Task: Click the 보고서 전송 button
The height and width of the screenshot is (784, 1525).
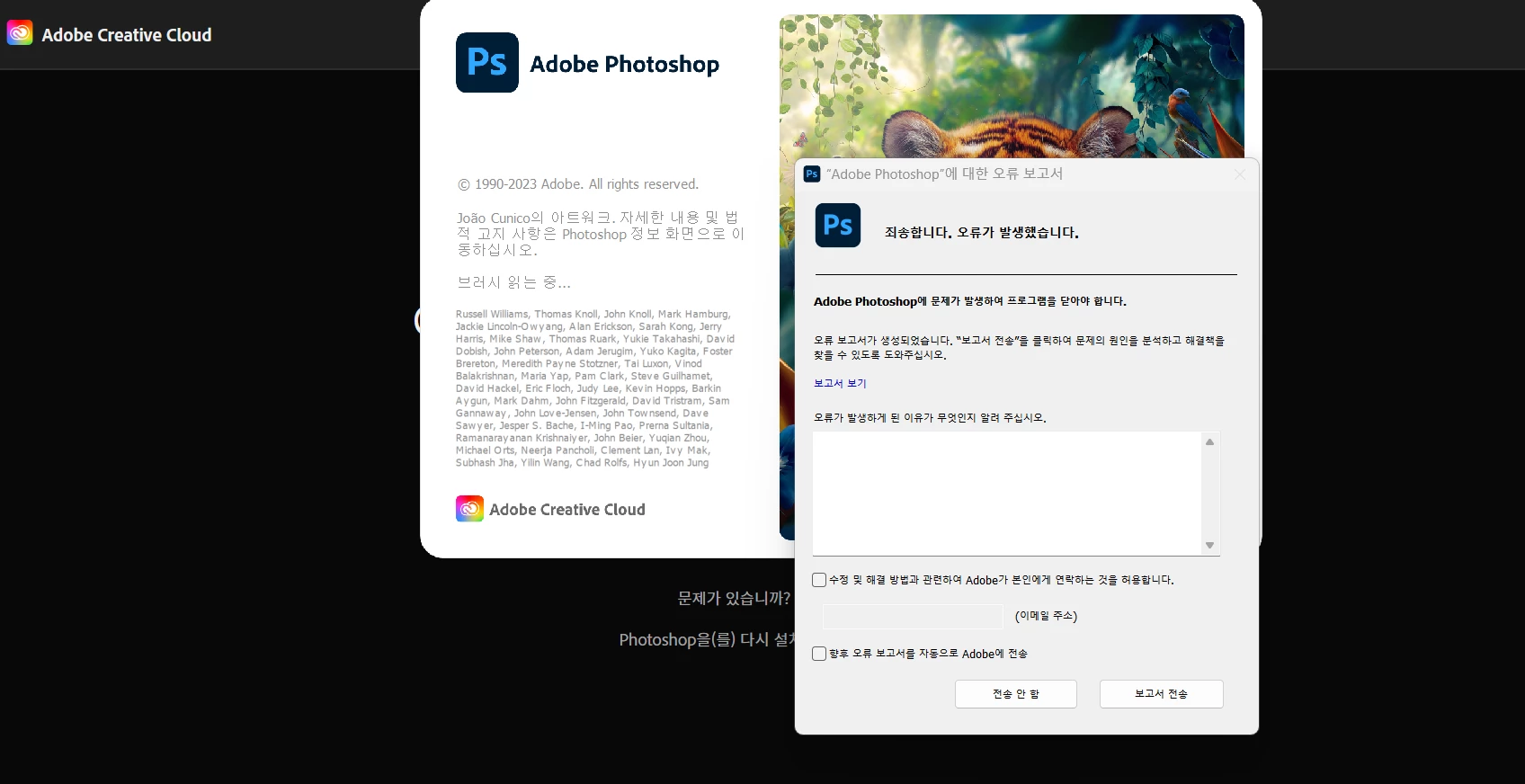Action: point(1161,694)
